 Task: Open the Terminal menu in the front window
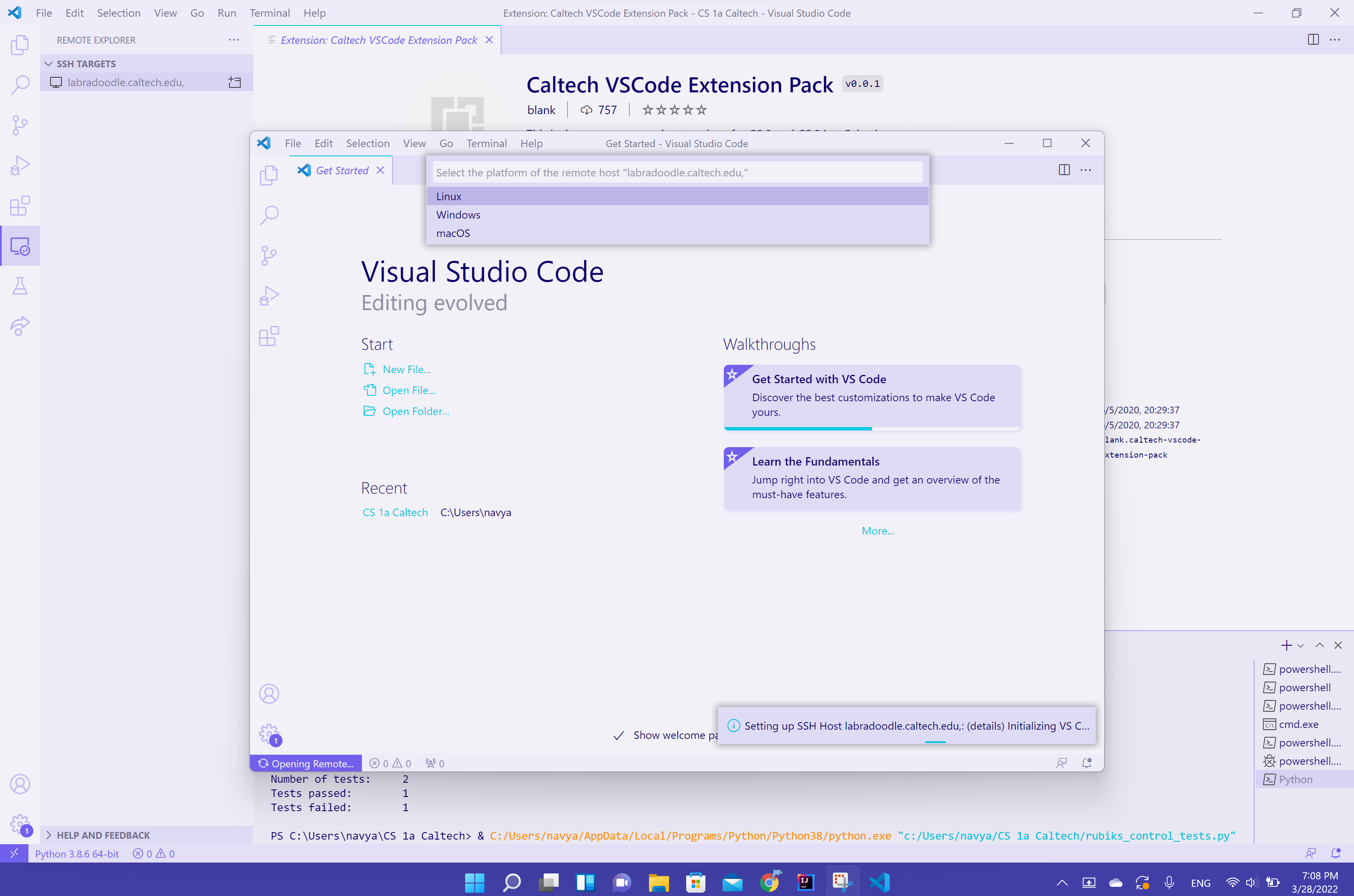pos(486,143)
